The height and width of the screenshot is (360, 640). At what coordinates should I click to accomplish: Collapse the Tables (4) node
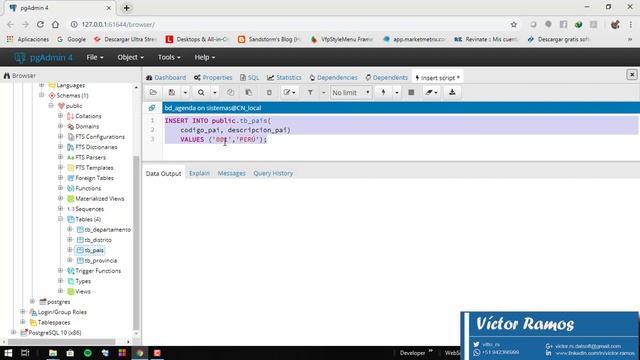tap(60, 219)
